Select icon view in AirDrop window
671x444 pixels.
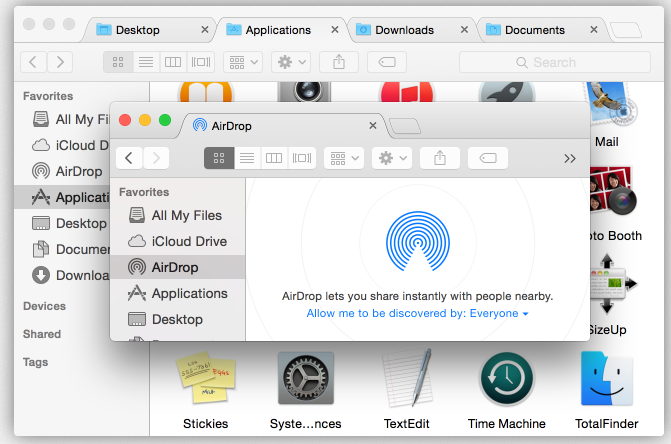pyautogui.click(x=219, y=158)
